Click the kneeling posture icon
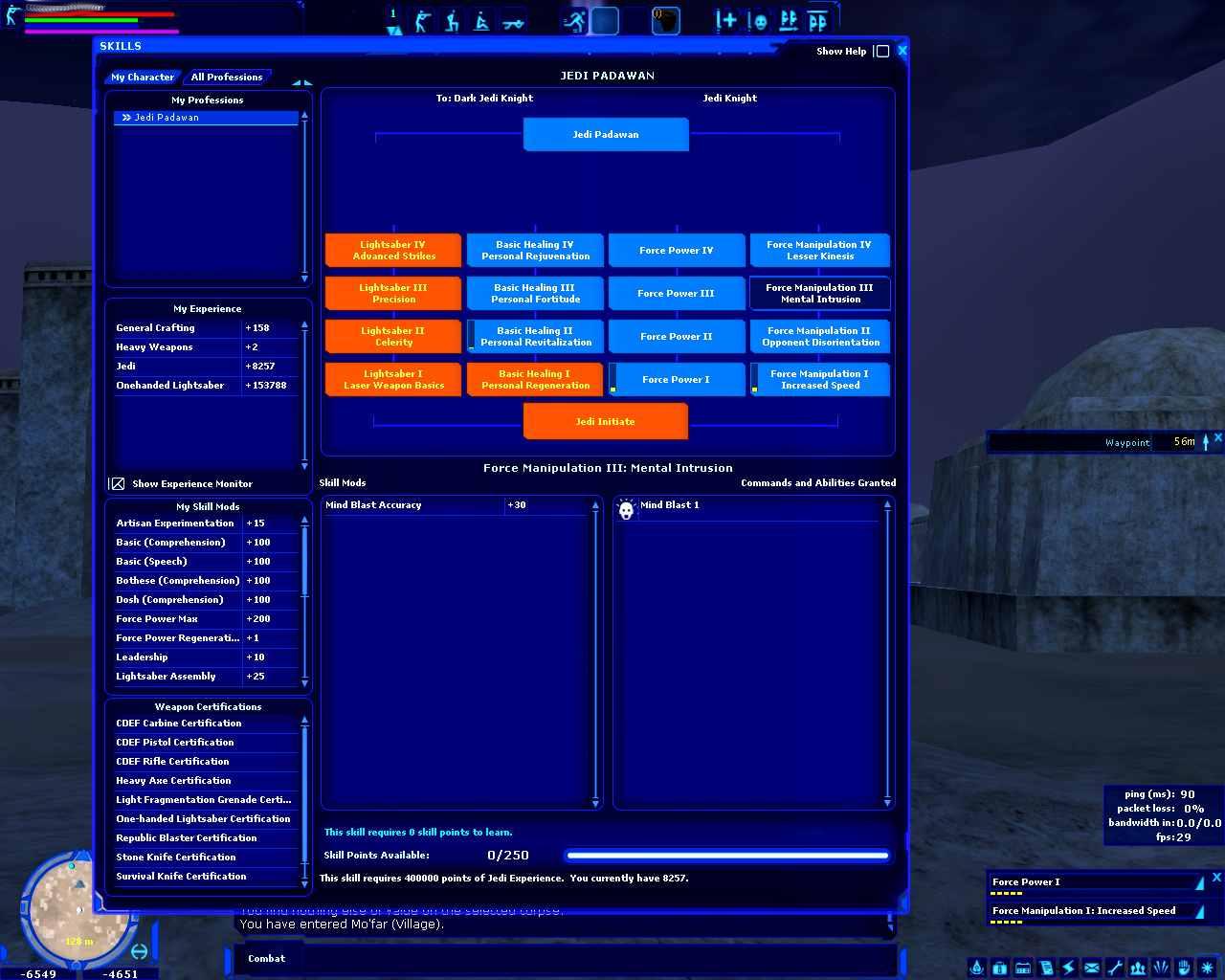1225x980 pixels. coord(451,20)
